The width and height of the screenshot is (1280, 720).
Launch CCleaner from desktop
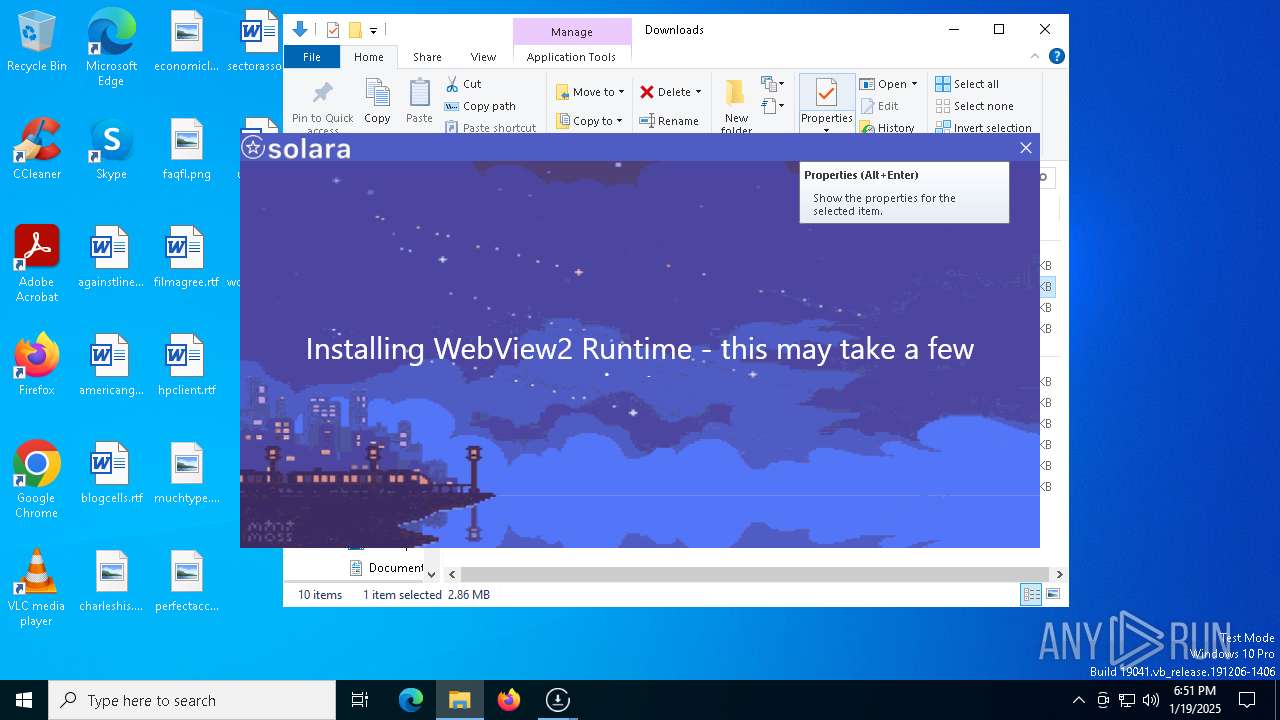pos(37,149)
